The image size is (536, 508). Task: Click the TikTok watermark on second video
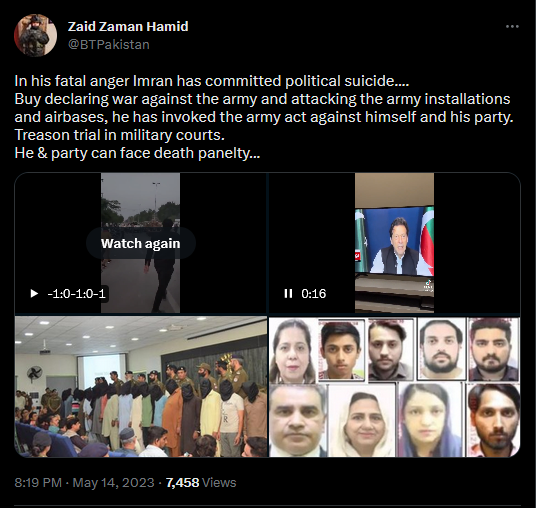tap(428, 285)
